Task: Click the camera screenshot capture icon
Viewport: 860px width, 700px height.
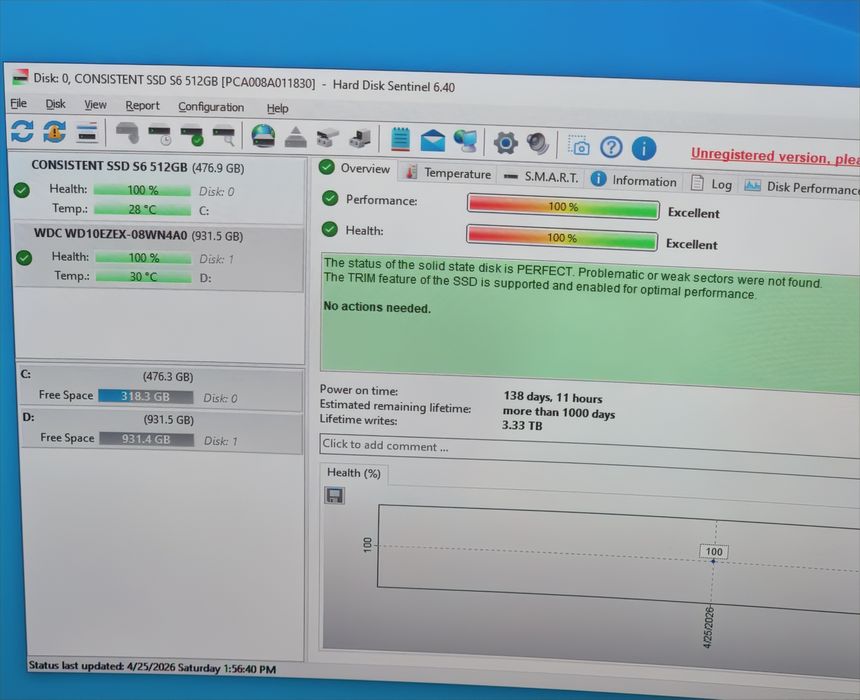Action: (x=579, y=145)
